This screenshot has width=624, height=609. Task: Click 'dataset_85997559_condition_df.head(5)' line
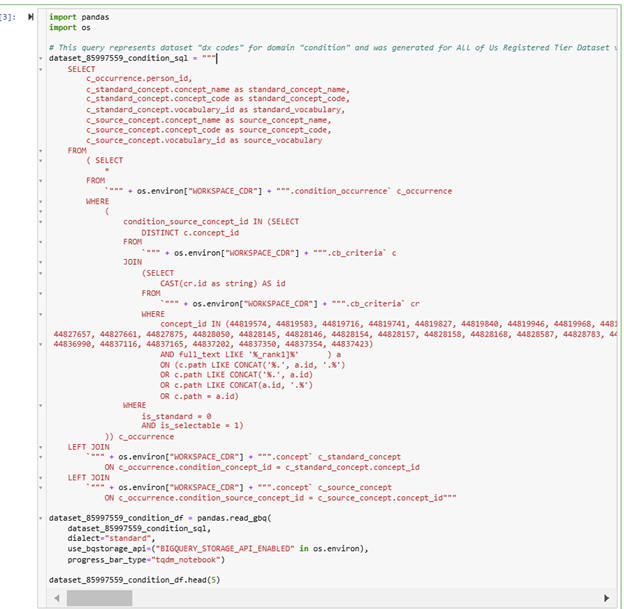click(x=135, y=580)
